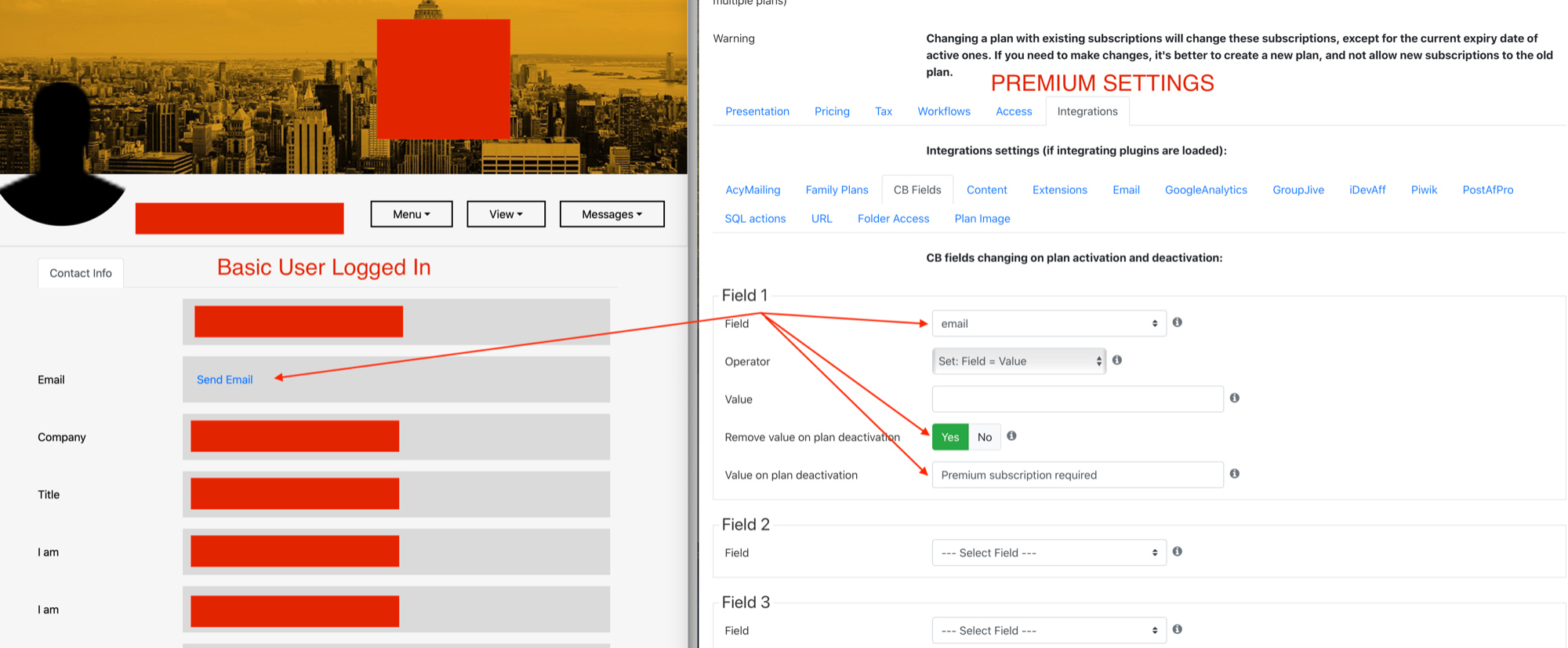Open the AcyMailing integration tab

753,190
